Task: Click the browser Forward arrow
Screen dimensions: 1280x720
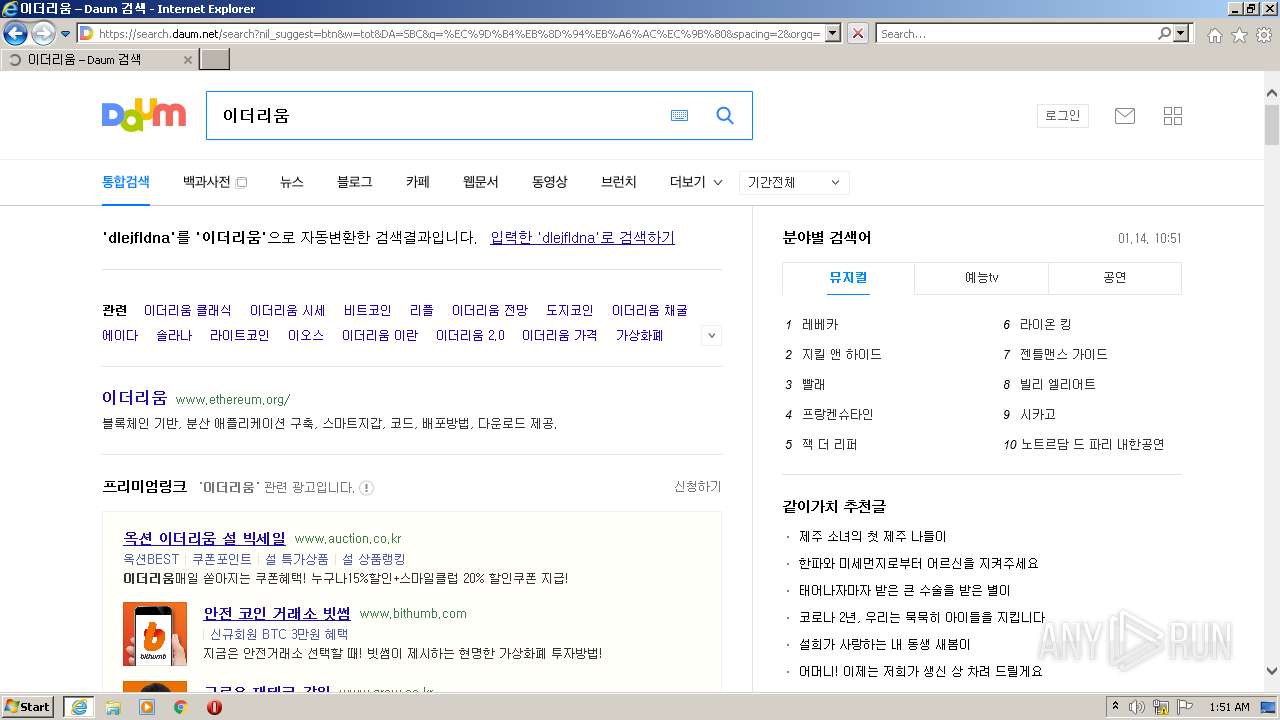Action: coord(43,33)
